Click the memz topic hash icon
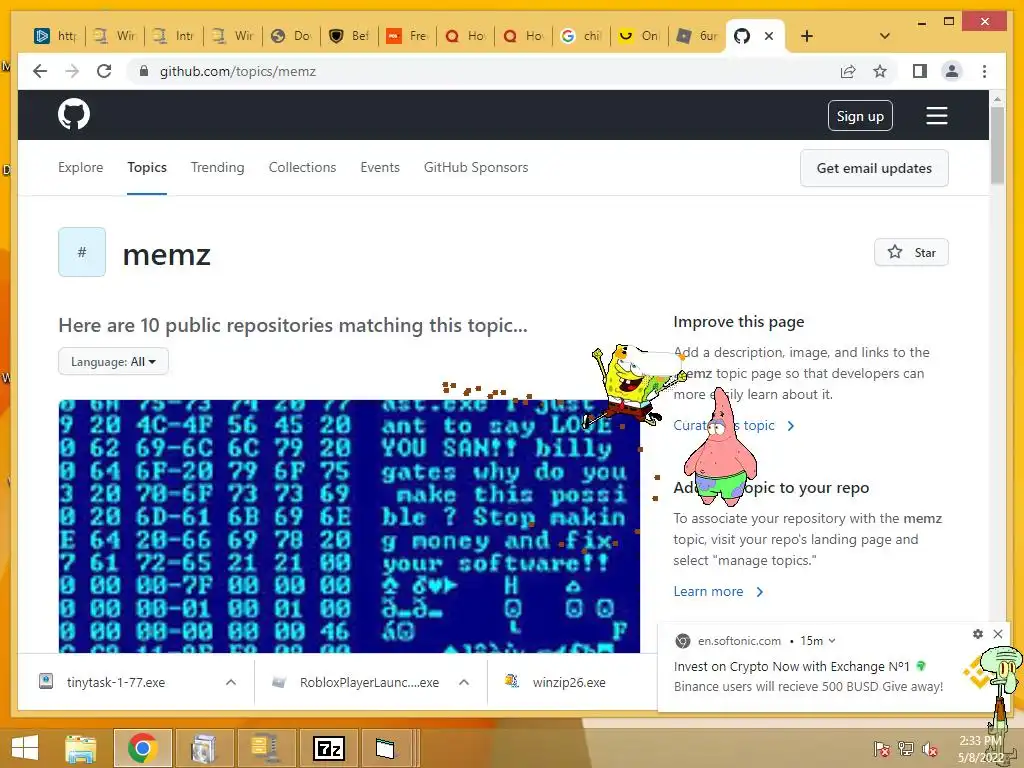This screenshot has width=1024, height=768. (82, 252)
